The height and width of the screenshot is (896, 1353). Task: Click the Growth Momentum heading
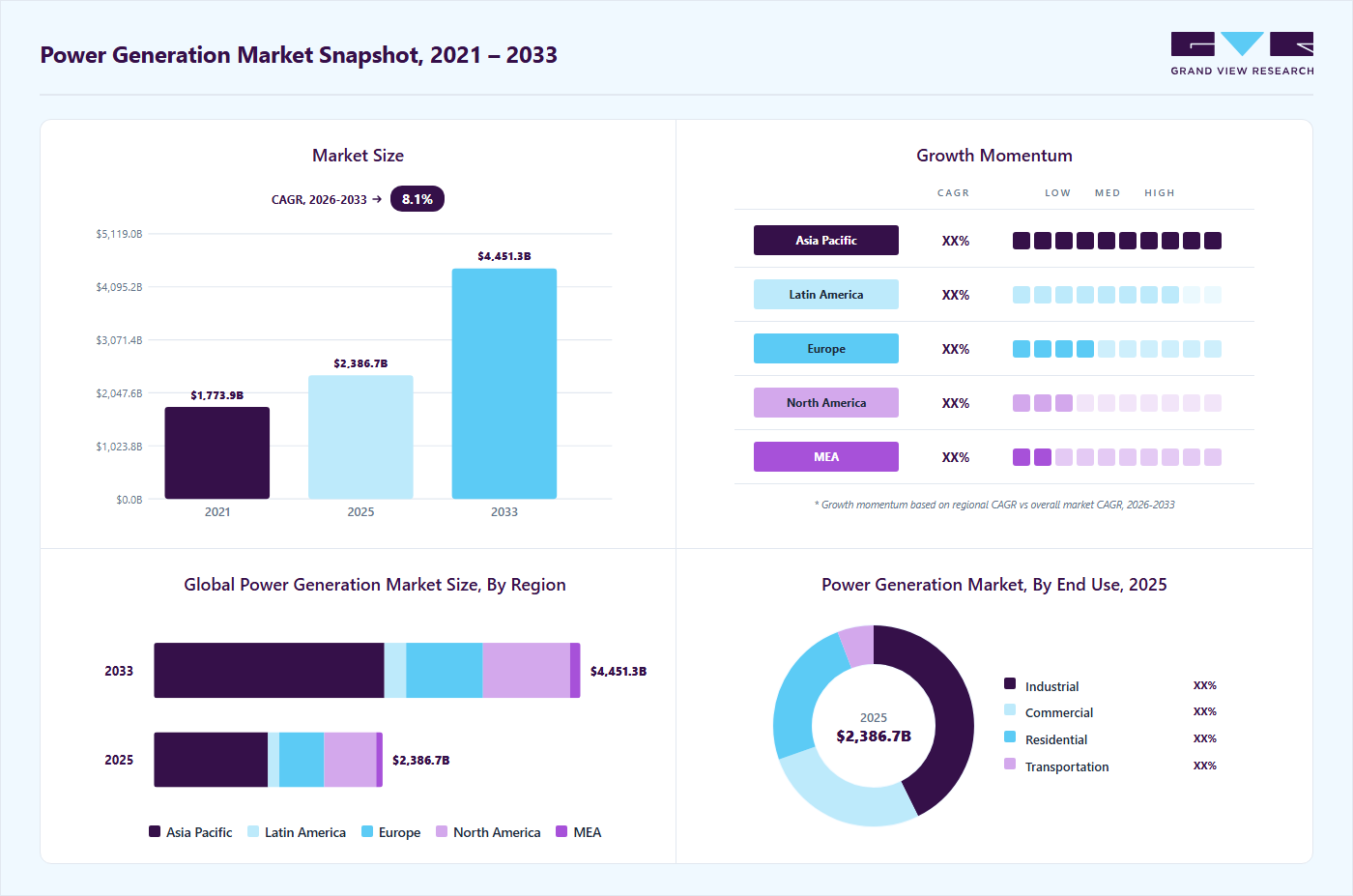994,156
